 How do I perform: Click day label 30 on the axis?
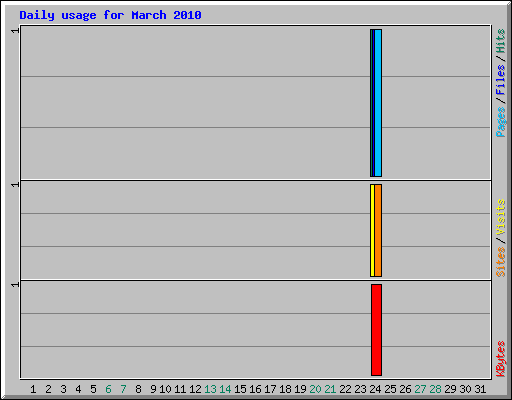pos(465,389)
